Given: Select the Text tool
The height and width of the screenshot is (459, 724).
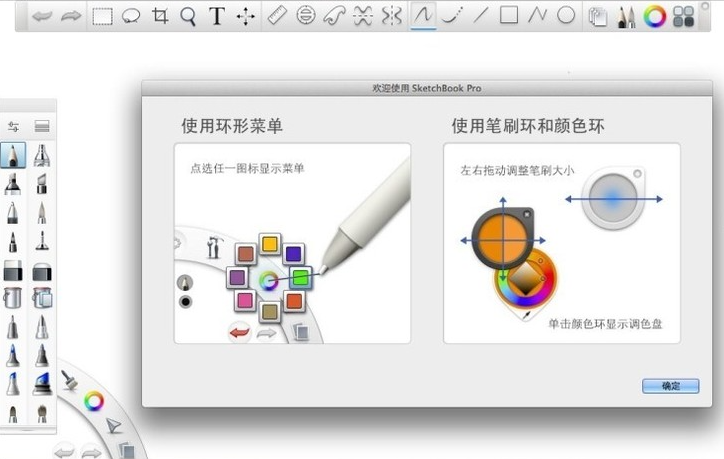Looking at the screenshot, I should pyautogui.click(x=217, y=16).
